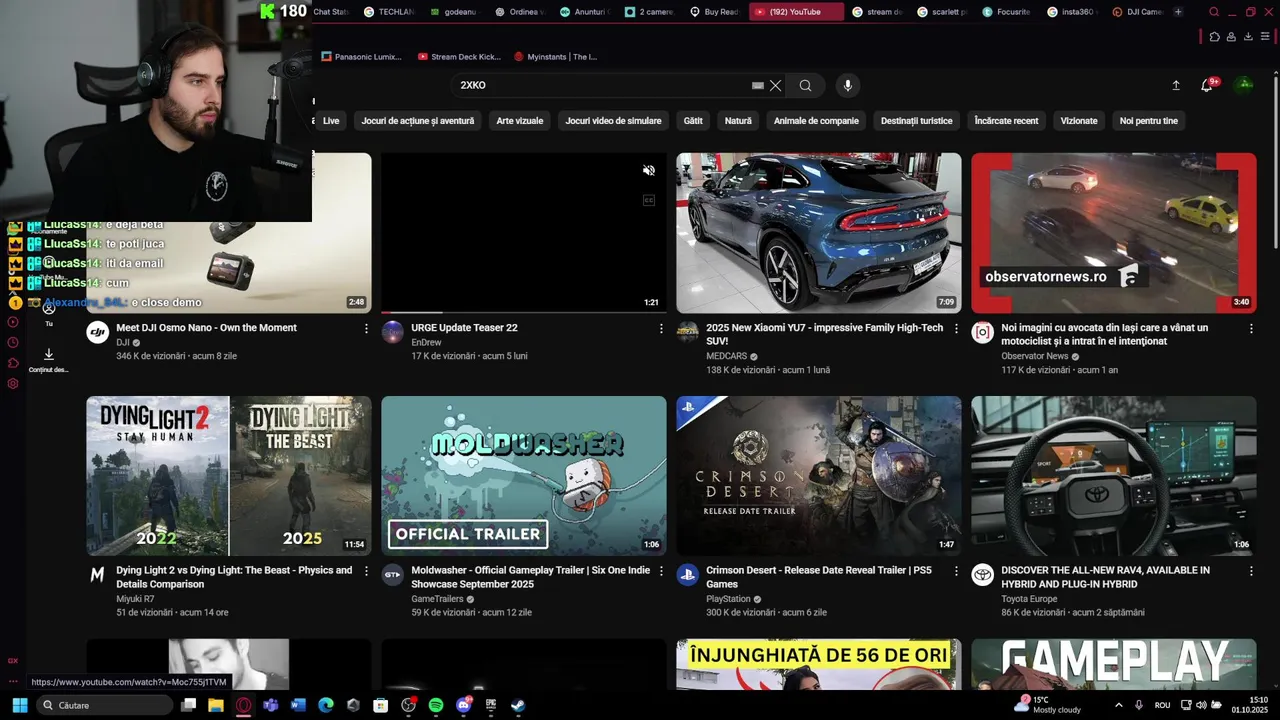The image size is (1280, 720).
Task: Open options menu for Observator News video
Action: click(x=1251, y=328)
